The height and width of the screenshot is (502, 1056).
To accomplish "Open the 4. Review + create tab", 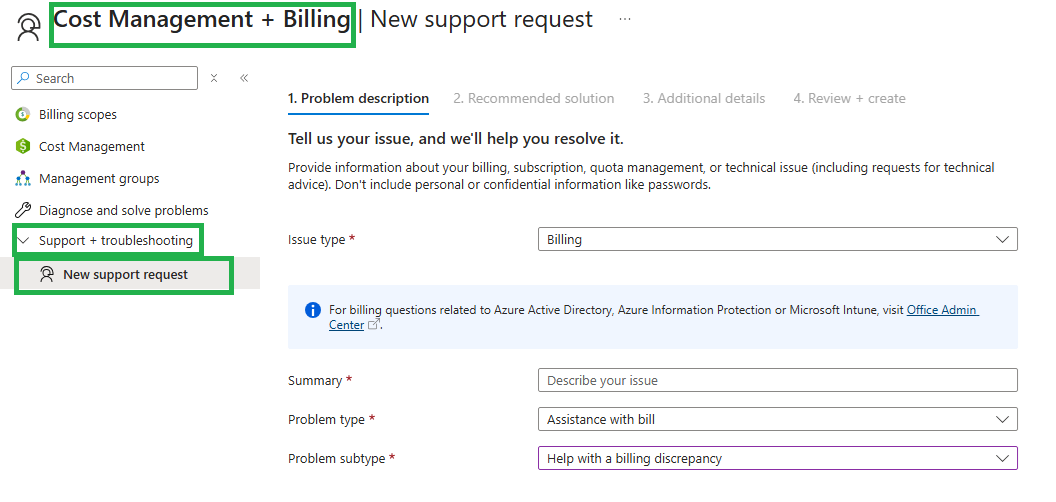I will (849, 98).
